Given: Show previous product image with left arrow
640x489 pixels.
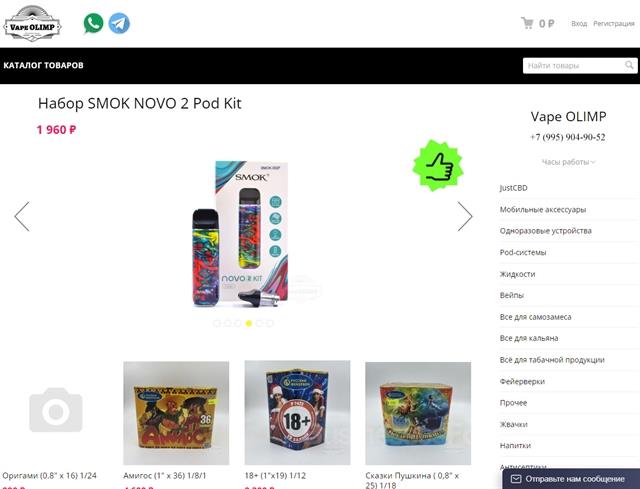Looking at the screenshot, I should click(22, 216).
